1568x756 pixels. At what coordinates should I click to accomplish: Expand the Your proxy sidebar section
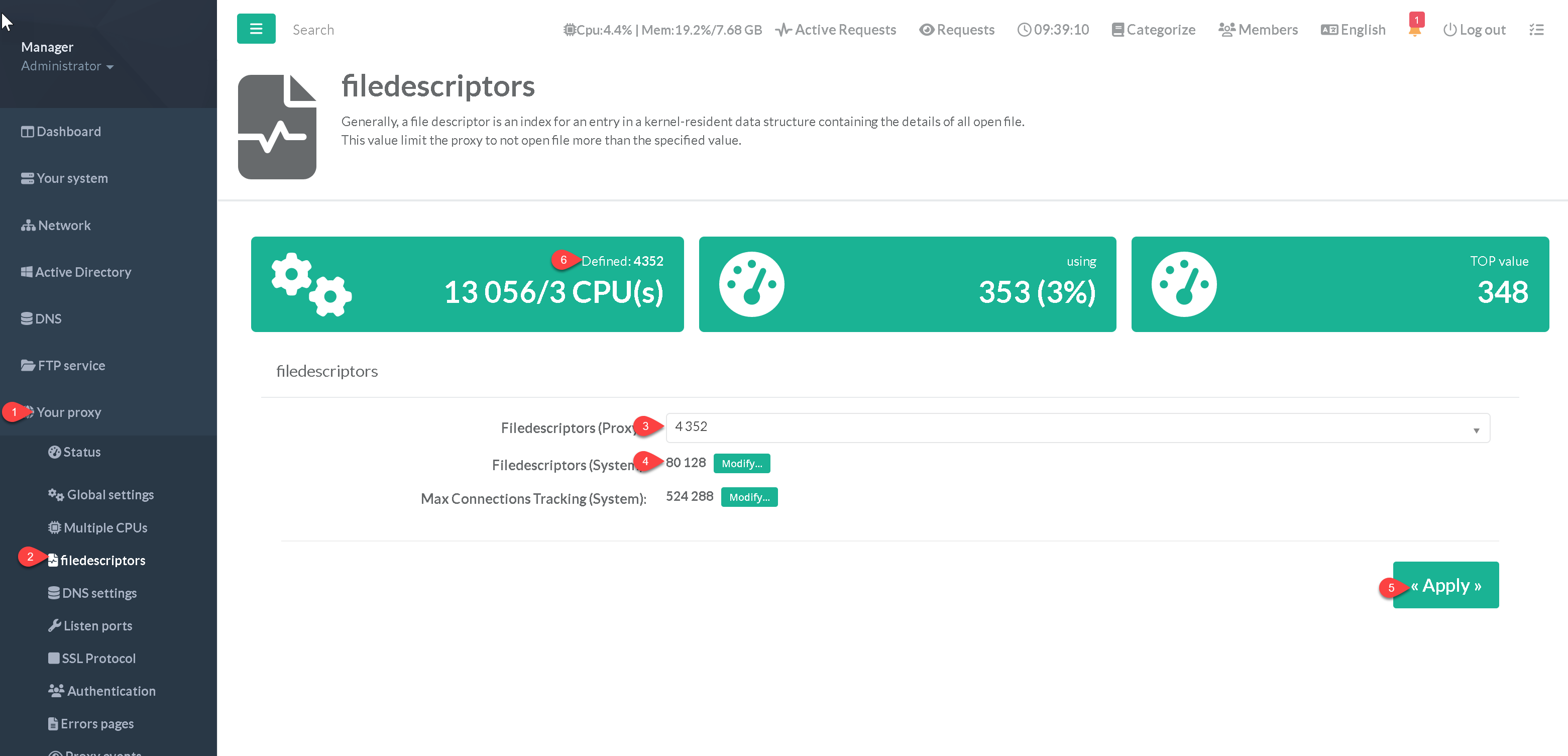(x=68, y=412)
